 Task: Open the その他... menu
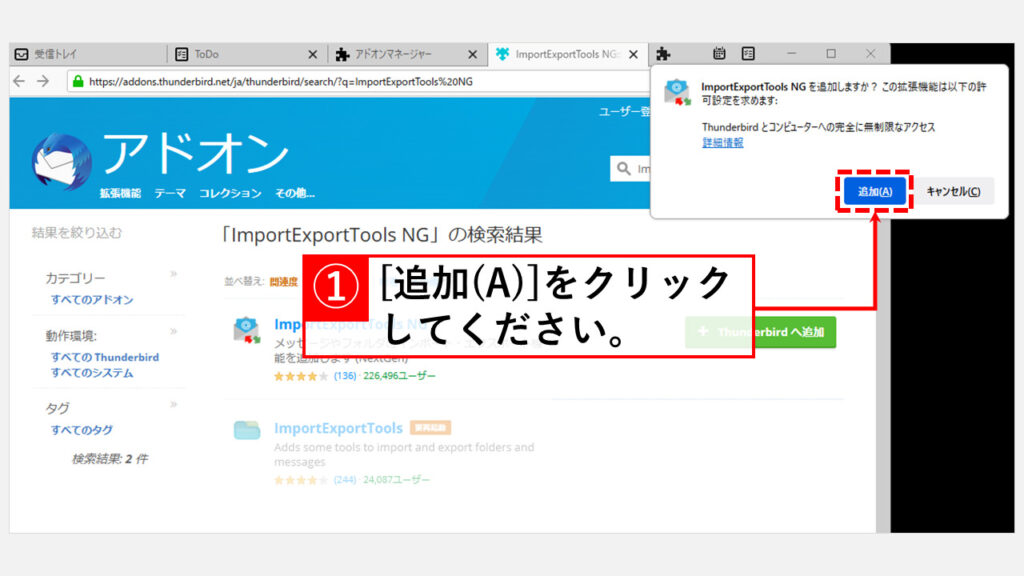click(295, 193)
